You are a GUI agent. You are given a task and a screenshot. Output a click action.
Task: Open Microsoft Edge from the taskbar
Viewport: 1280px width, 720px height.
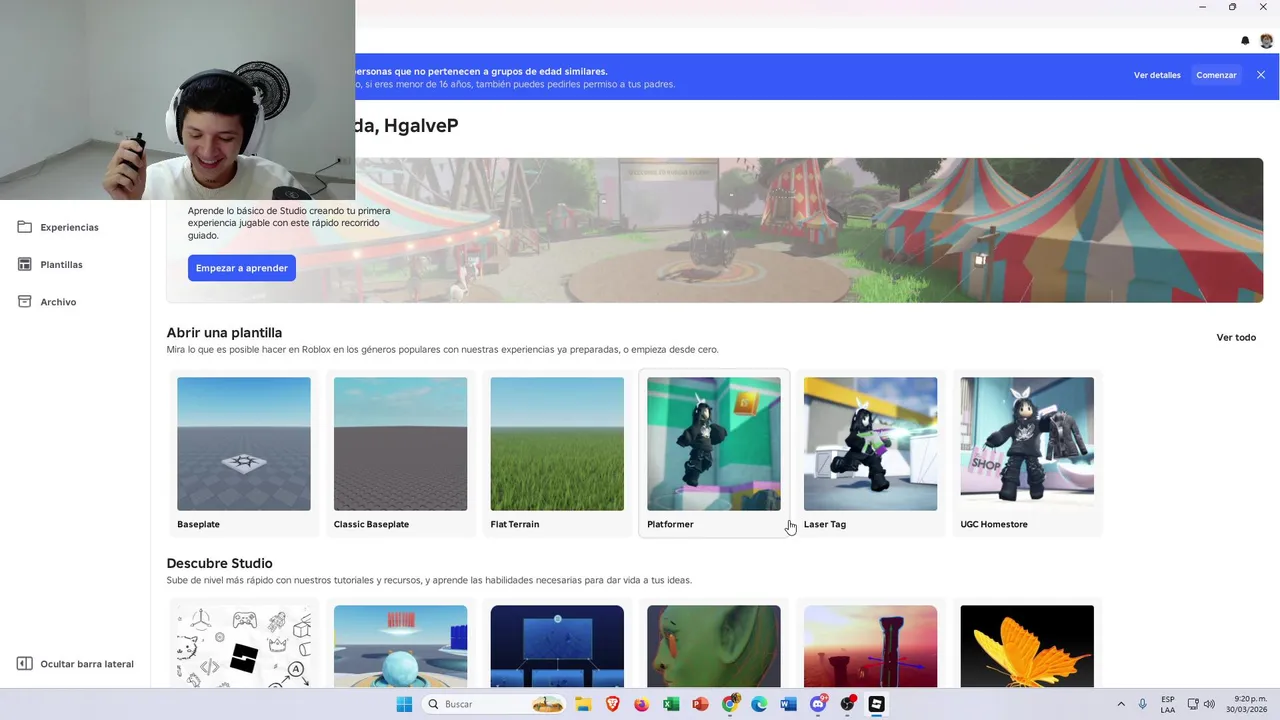(759, 704)
